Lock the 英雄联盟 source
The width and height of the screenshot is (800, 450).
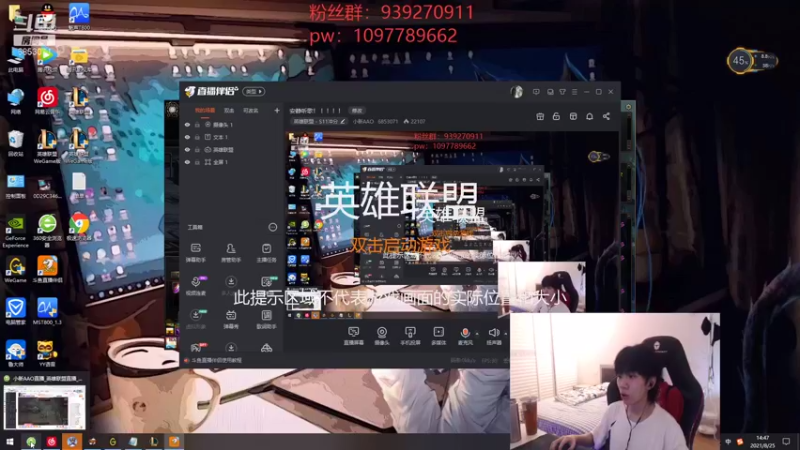pos(197,149)
